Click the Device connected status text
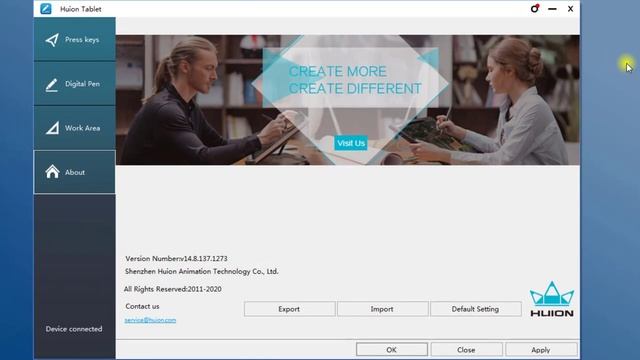 pyautogui.click(x=74, y=329)
